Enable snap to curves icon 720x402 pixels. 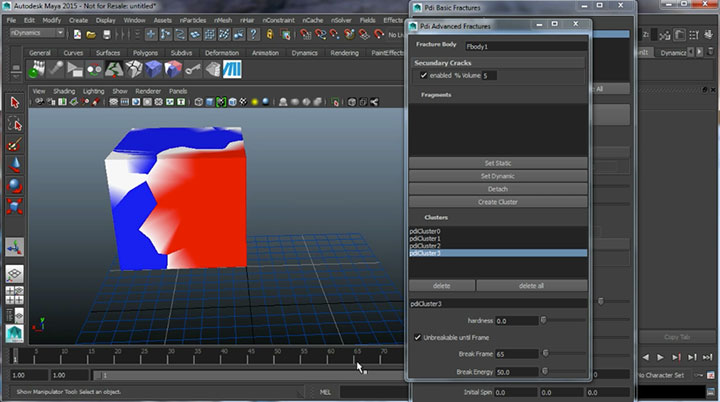click(x=320, y=34)
